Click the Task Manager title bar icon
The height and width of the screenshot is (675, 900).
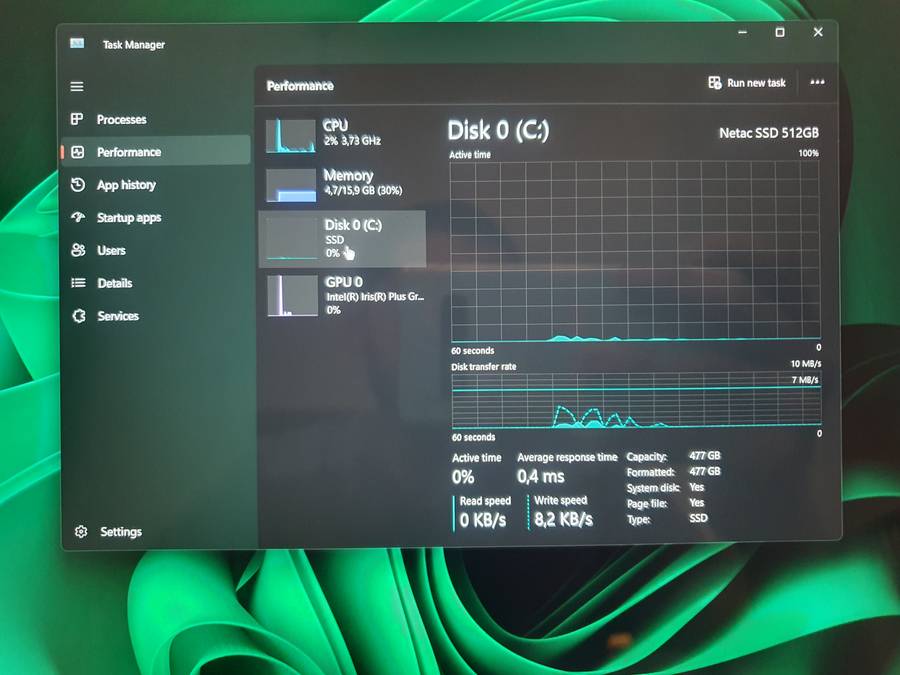click(77, 44)
